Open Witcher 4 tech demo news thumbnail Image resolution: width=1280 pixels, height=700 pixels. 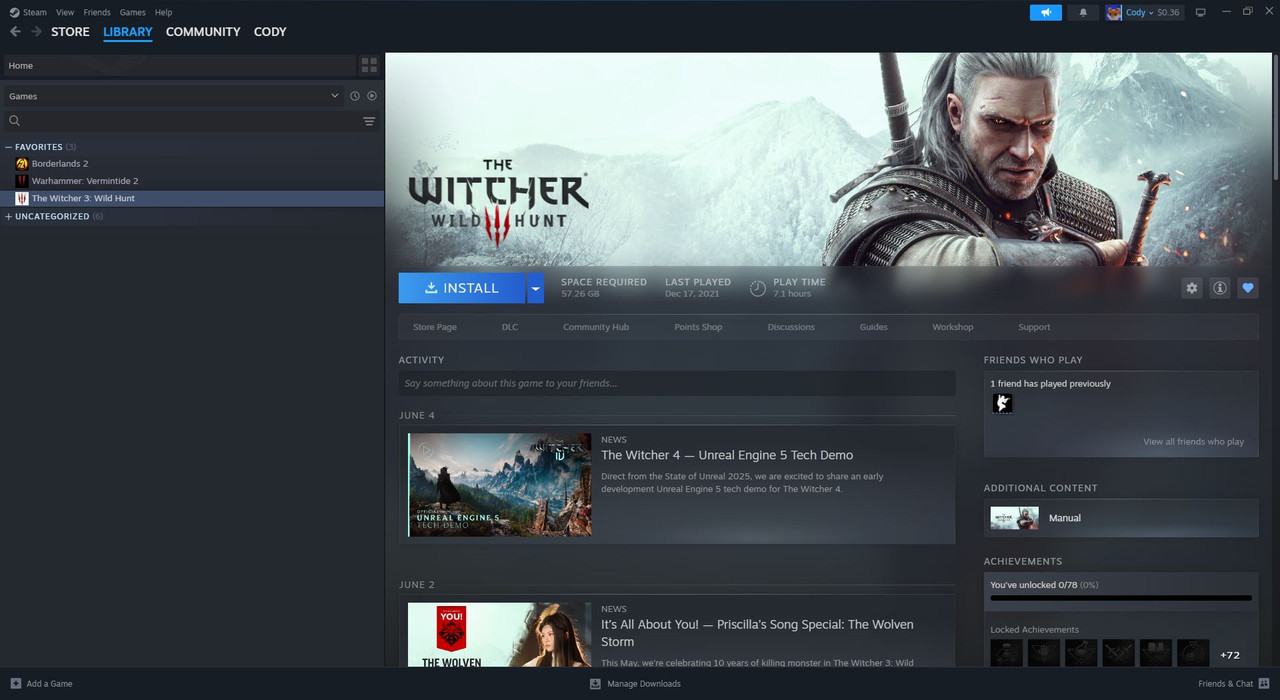pyautogui.click(x=500, y=484)
